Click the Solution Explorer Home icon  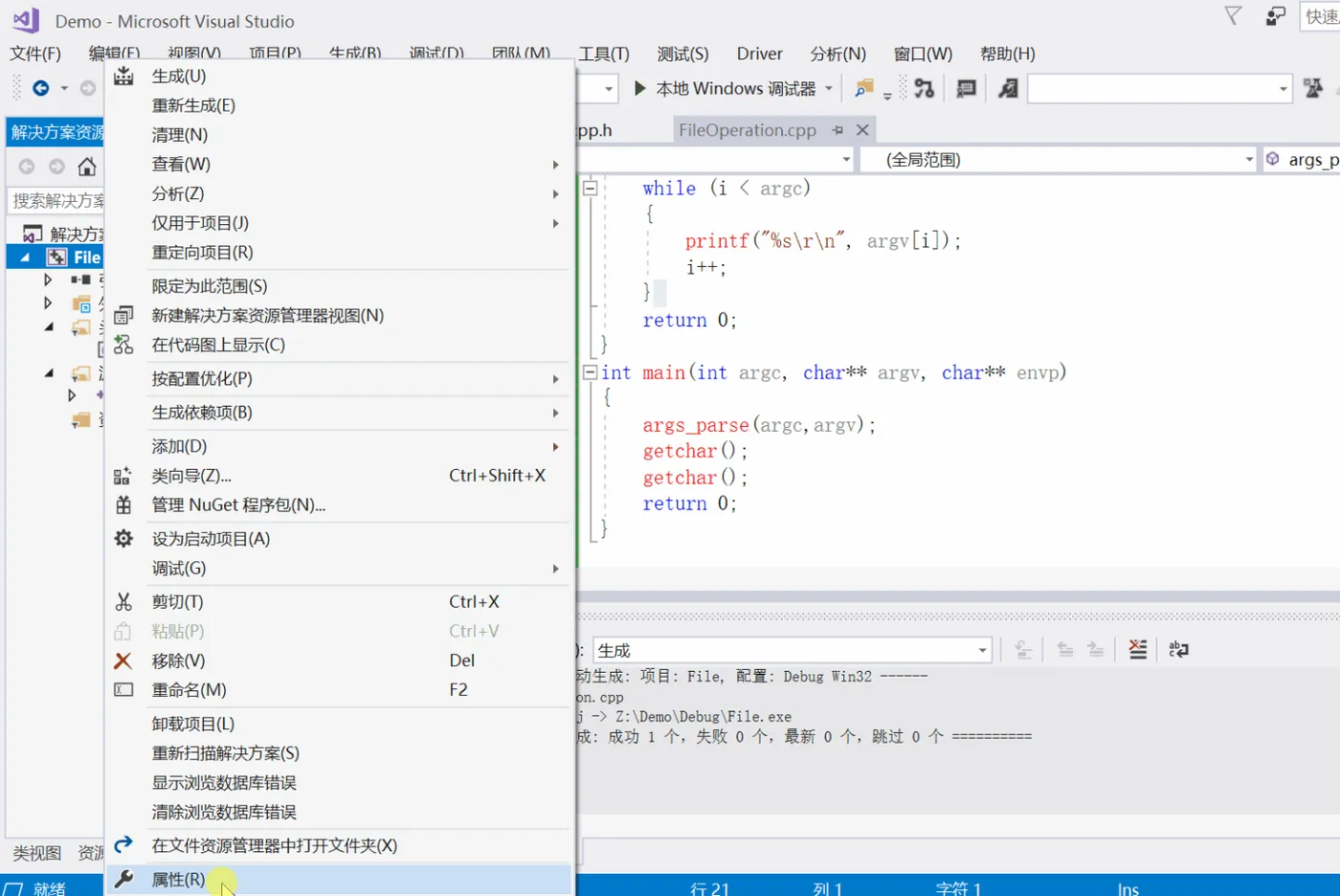click(x=87, y=167)
